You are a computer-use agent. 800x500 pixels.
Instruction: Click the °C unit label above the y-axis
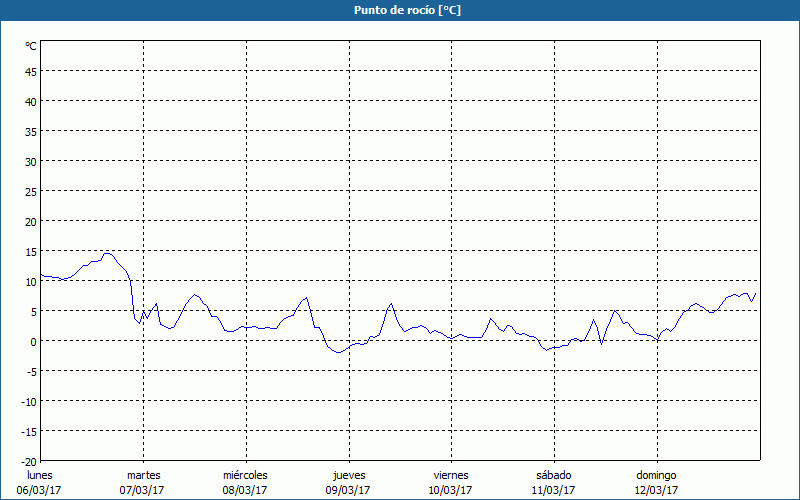click(x=31, y=46)
